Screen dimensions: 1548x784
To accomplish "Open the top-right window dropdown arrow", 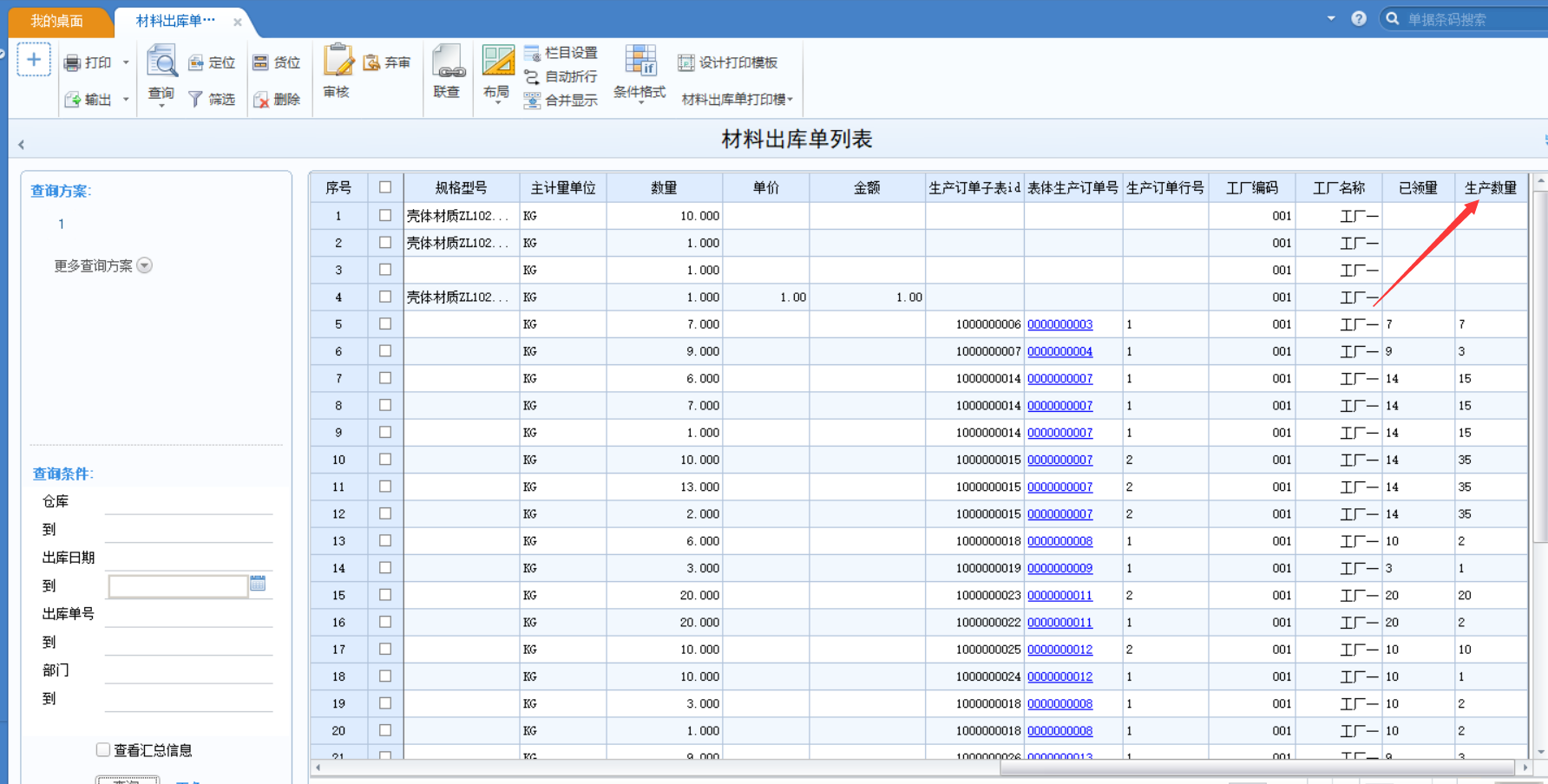I will [x=1331, y=18].
